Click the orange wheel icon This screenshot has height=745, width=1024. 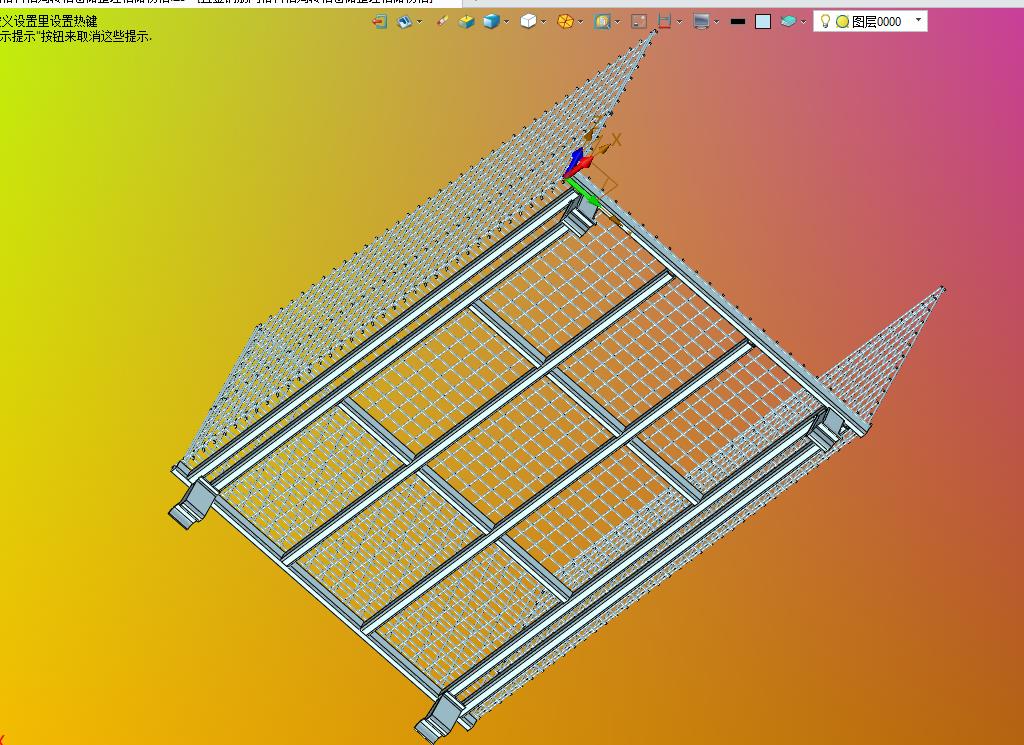(x=565, y=22)
